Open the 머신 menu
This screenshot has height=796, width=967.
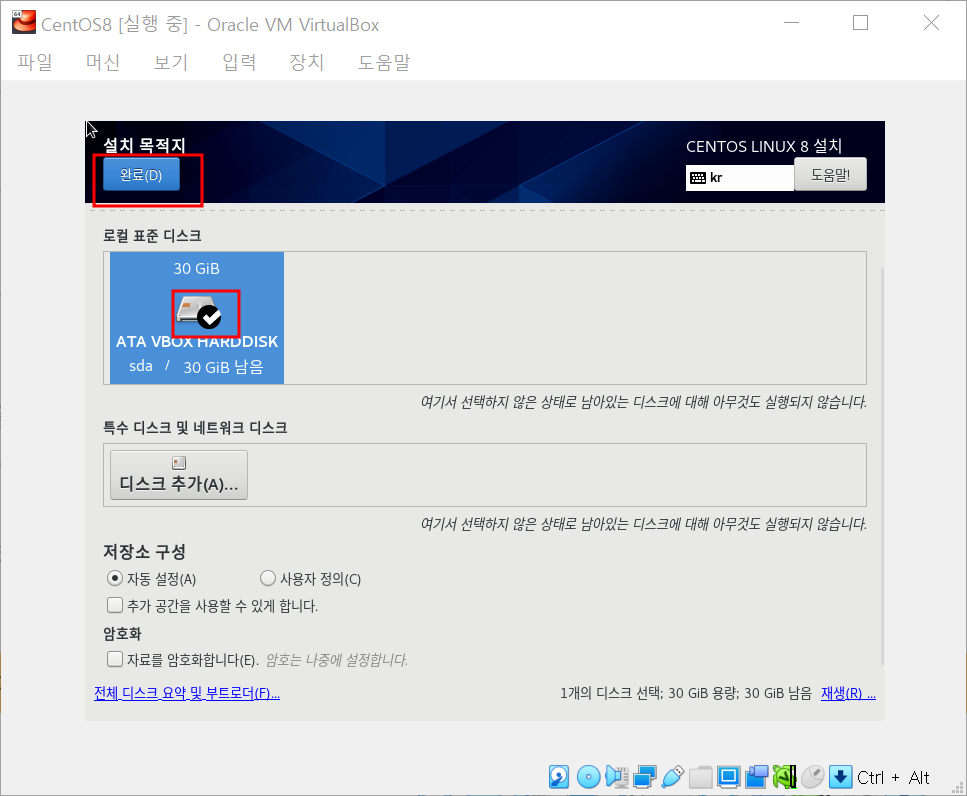102,62
